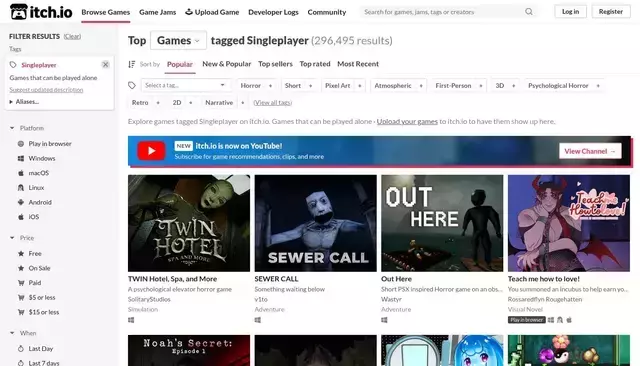Open Browse Games in top navigation
This screenshot has height=366, width=640.
tap(106, 12)
